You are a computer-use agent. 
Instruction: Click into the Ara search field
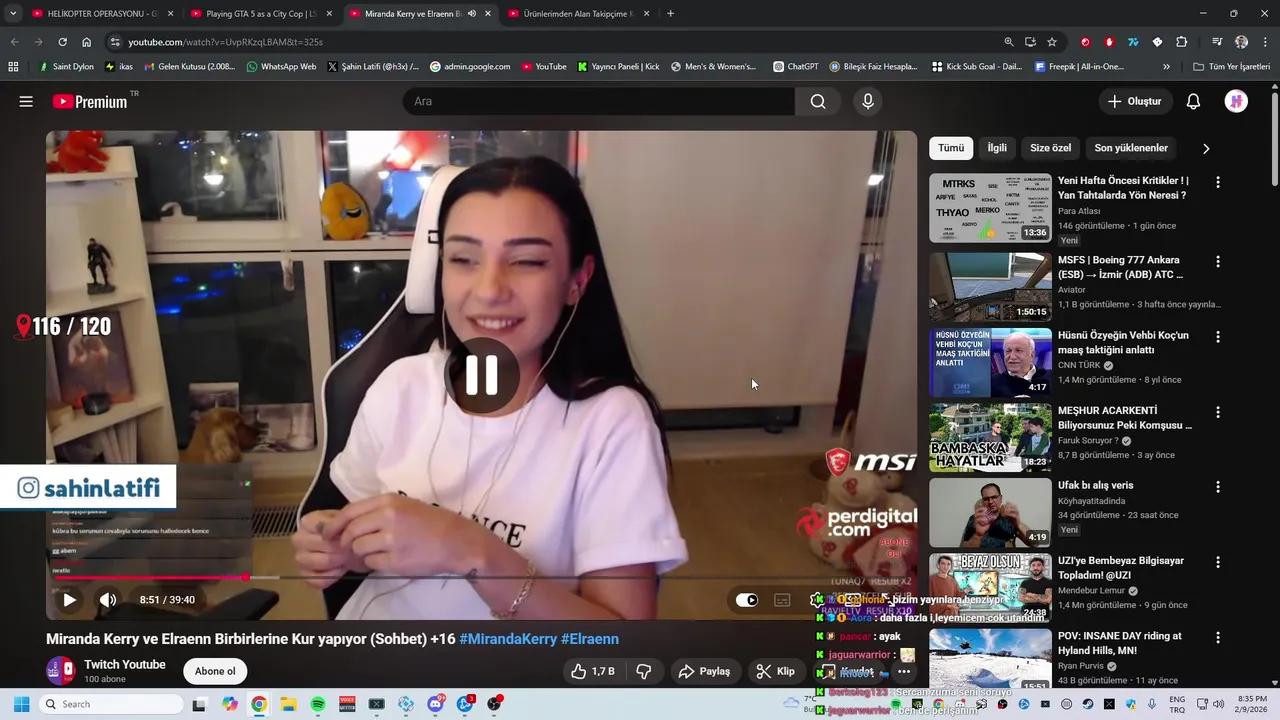(599, 101)
